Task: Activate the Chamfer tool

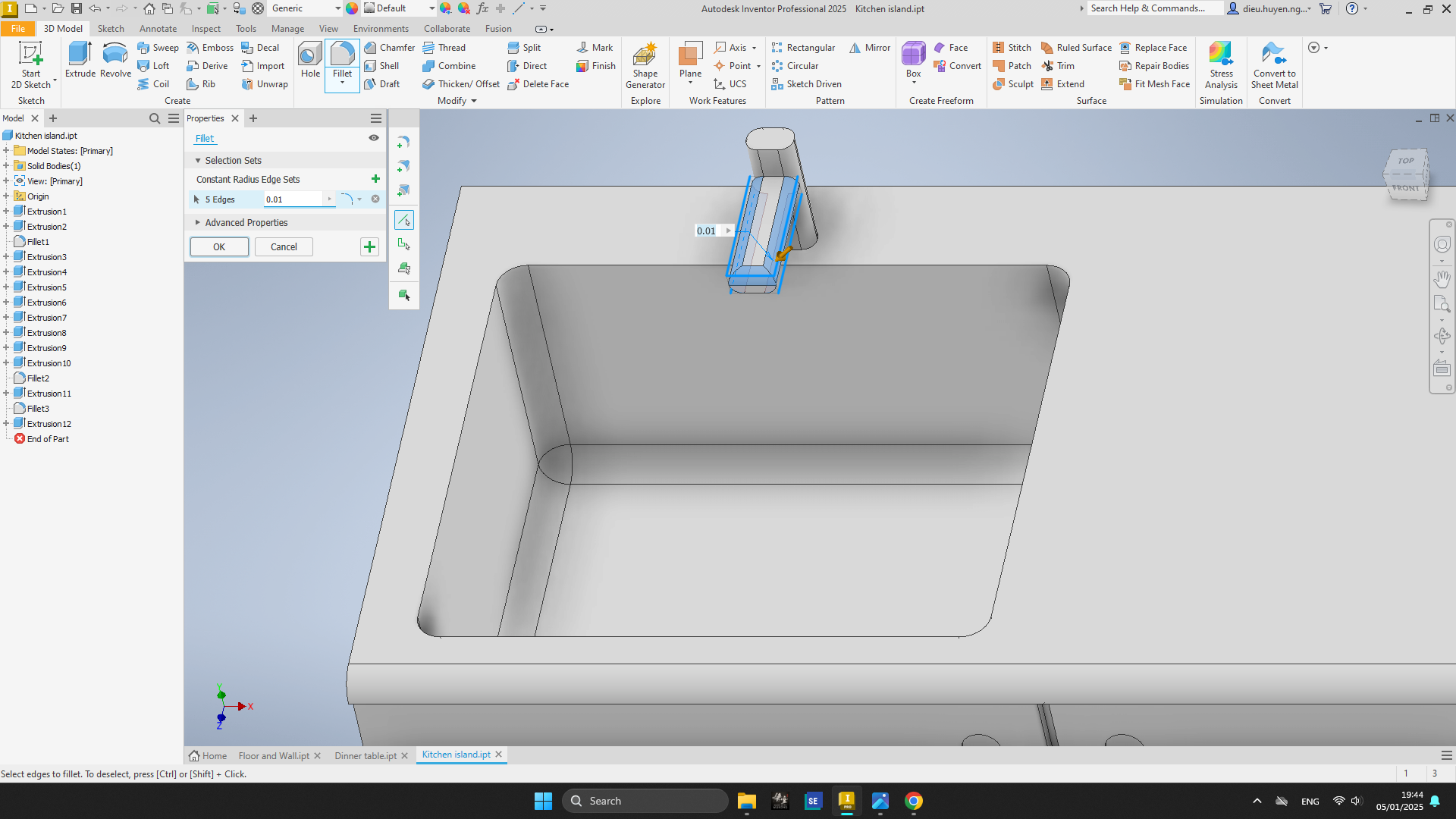Action: [389, 47]
